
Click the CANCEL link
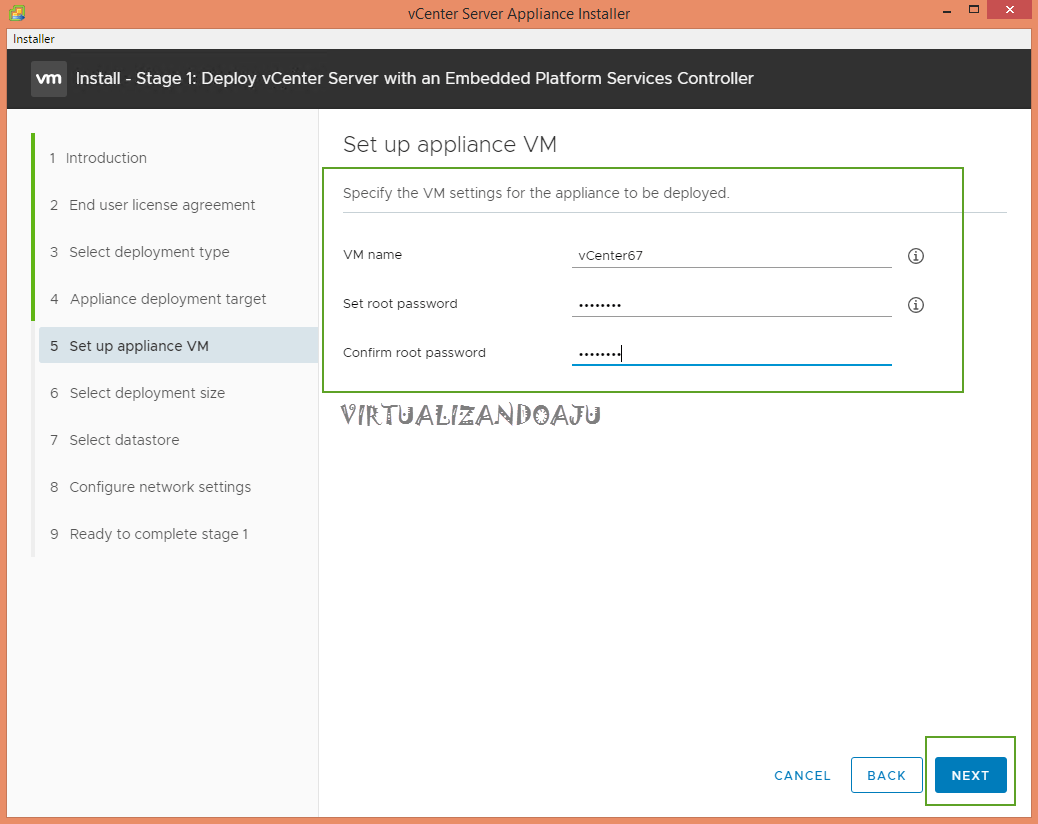[802, 775]
